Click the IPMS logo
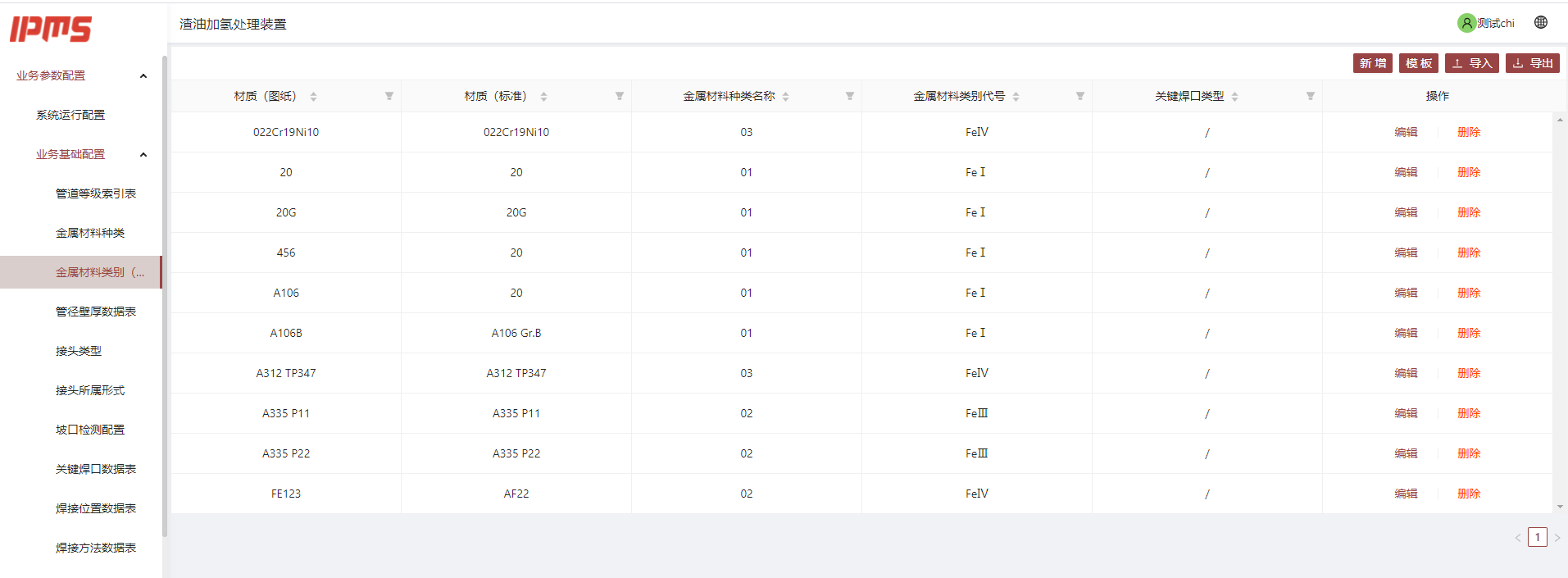This screenshot has height=578, width=1568. (x=51, y=29)
